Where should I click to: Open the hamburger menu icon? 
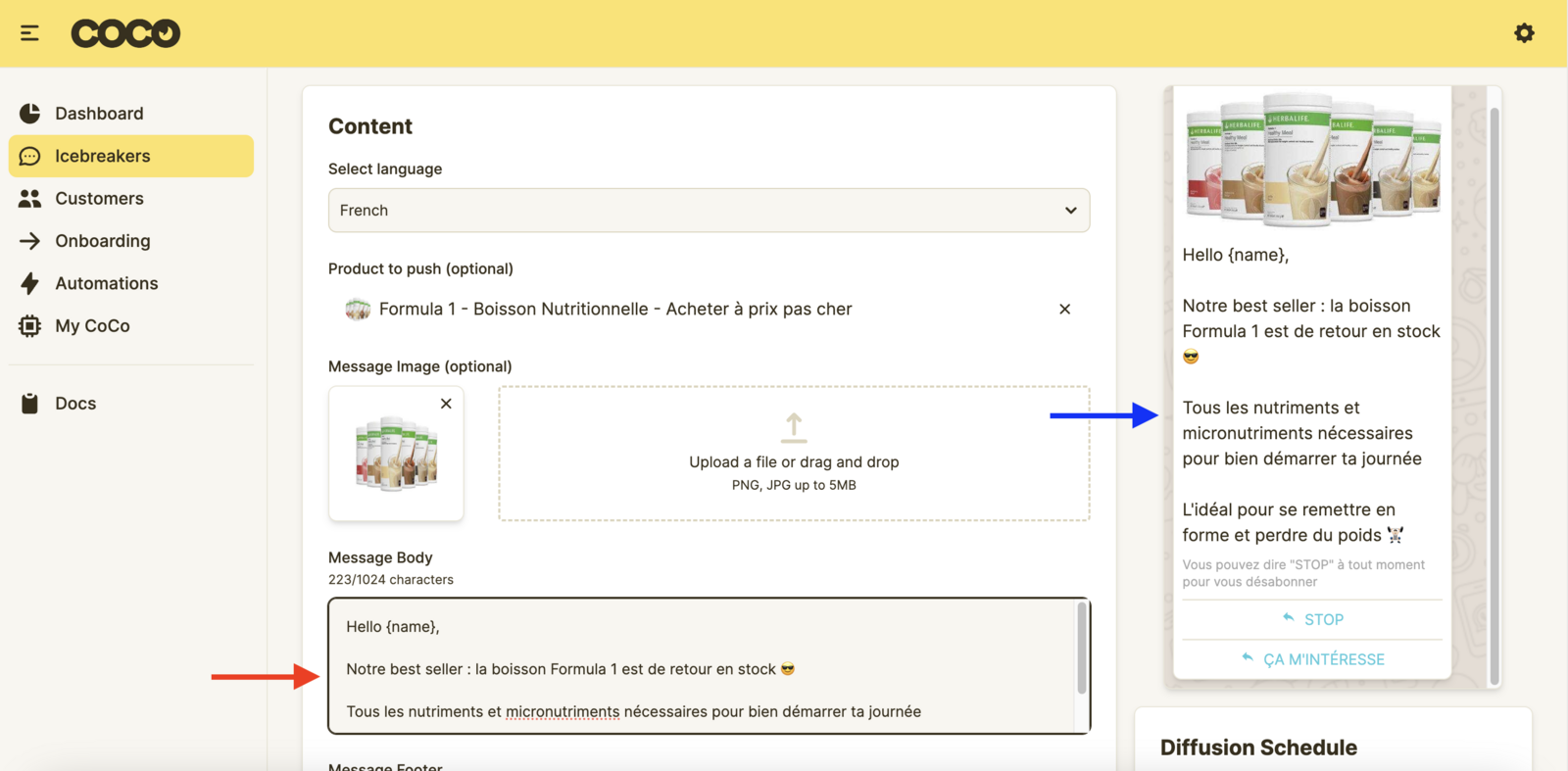tap(29, 33)
